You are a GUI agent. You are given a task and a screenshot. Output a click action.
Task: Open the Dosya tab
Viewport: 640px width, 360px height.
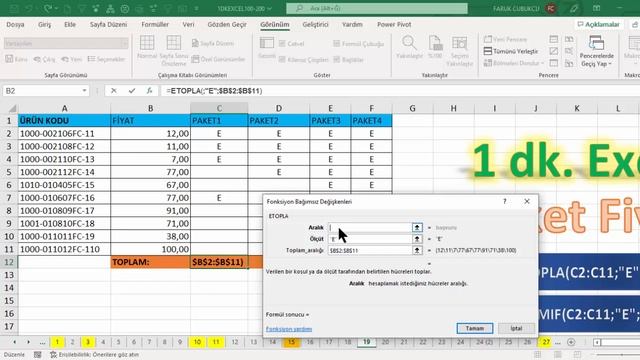pos(16,24)
